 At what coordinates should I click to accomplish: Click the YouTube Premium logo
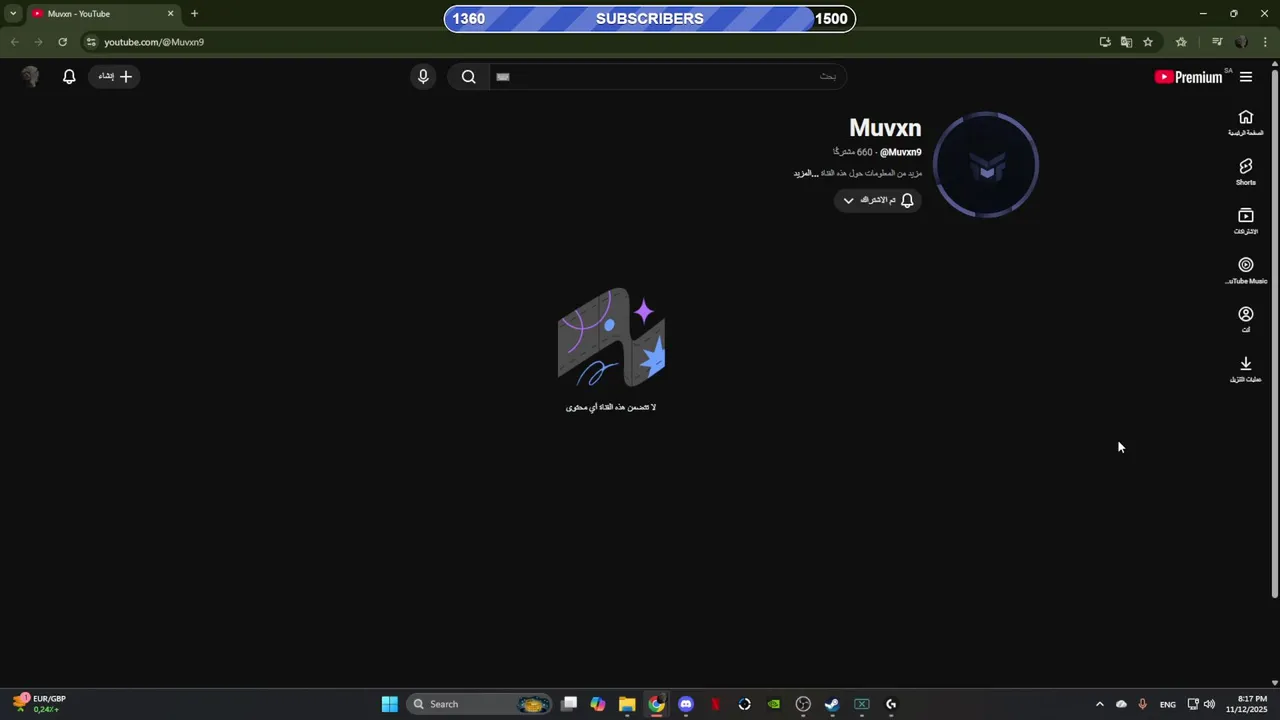[1189, 77]
